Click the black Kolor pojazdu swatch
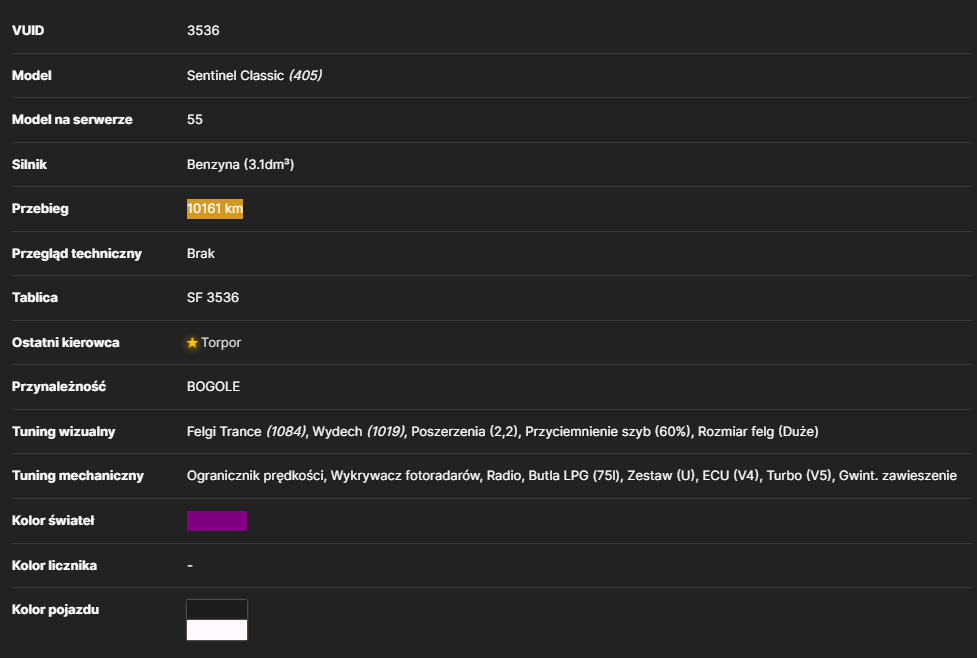The image size is (977, 658). coord(217,610)
